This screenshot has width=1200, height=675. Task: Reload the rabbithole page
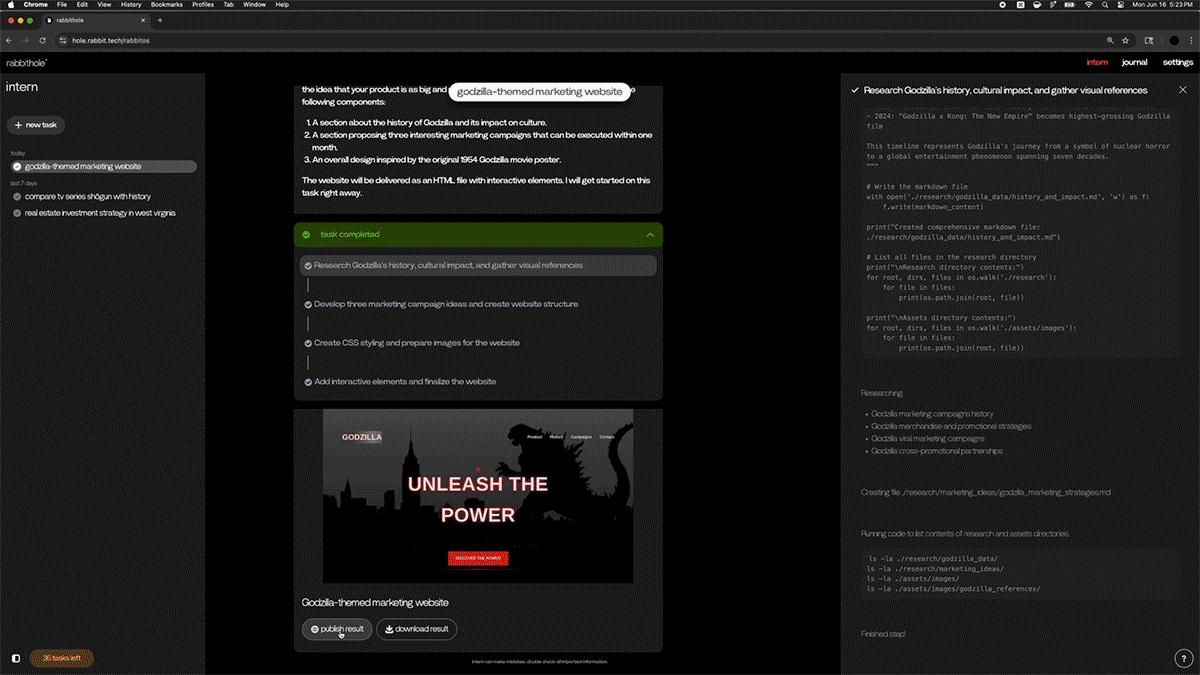[x=42, y=40]
